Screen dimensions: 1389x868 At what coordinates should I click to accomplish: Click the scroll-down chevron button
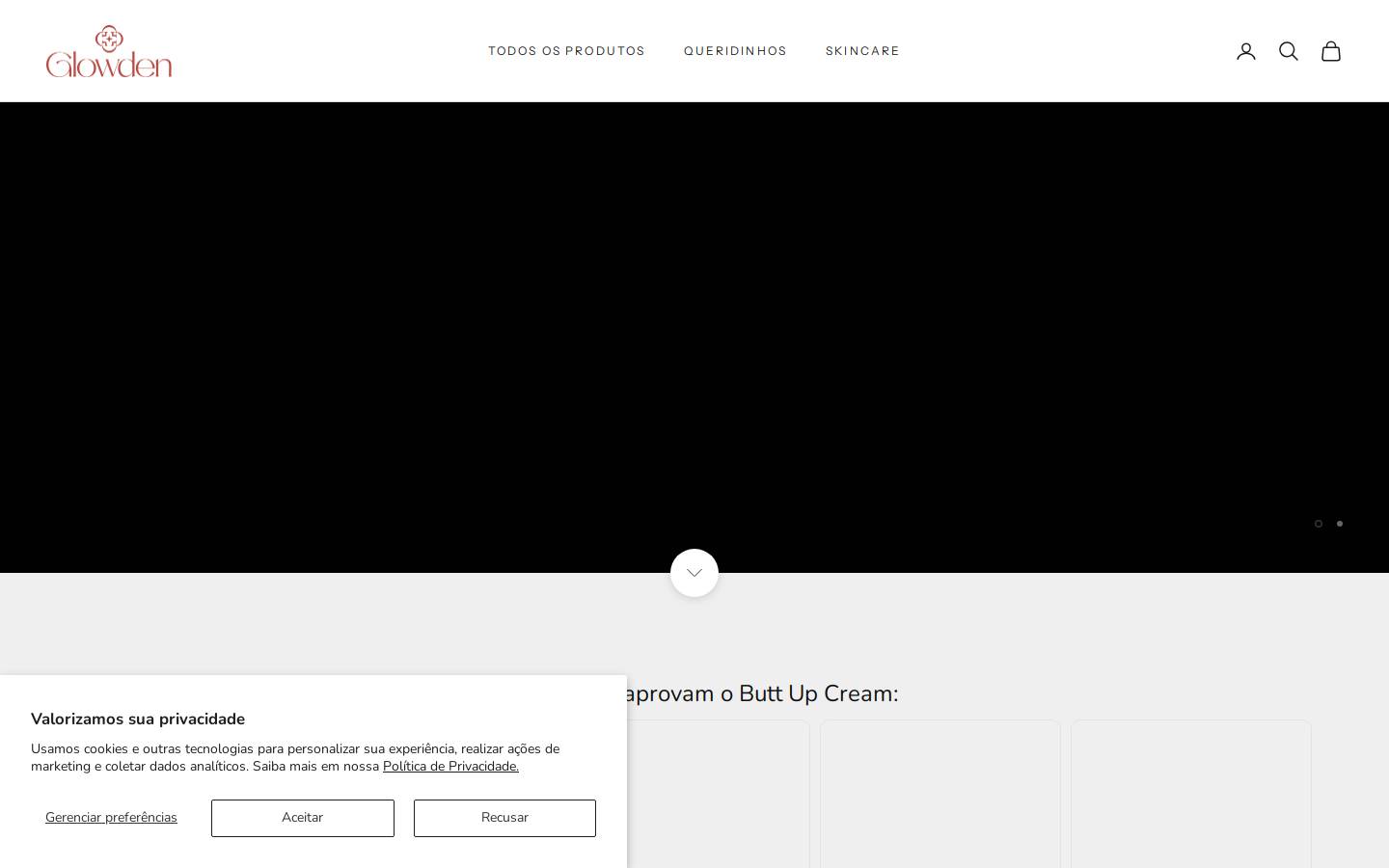[x=694, y=573]
